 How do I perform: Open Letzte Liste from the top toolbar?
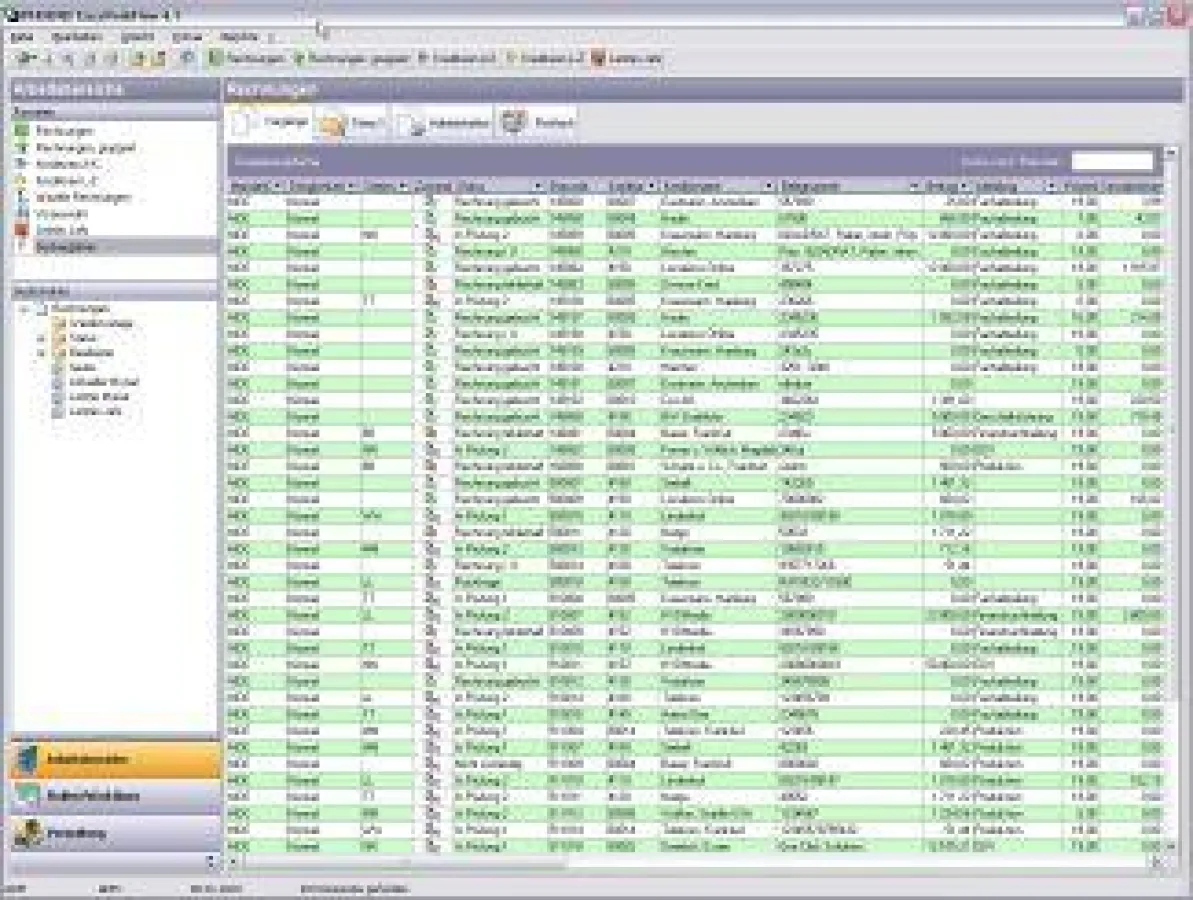coord(598,59)
